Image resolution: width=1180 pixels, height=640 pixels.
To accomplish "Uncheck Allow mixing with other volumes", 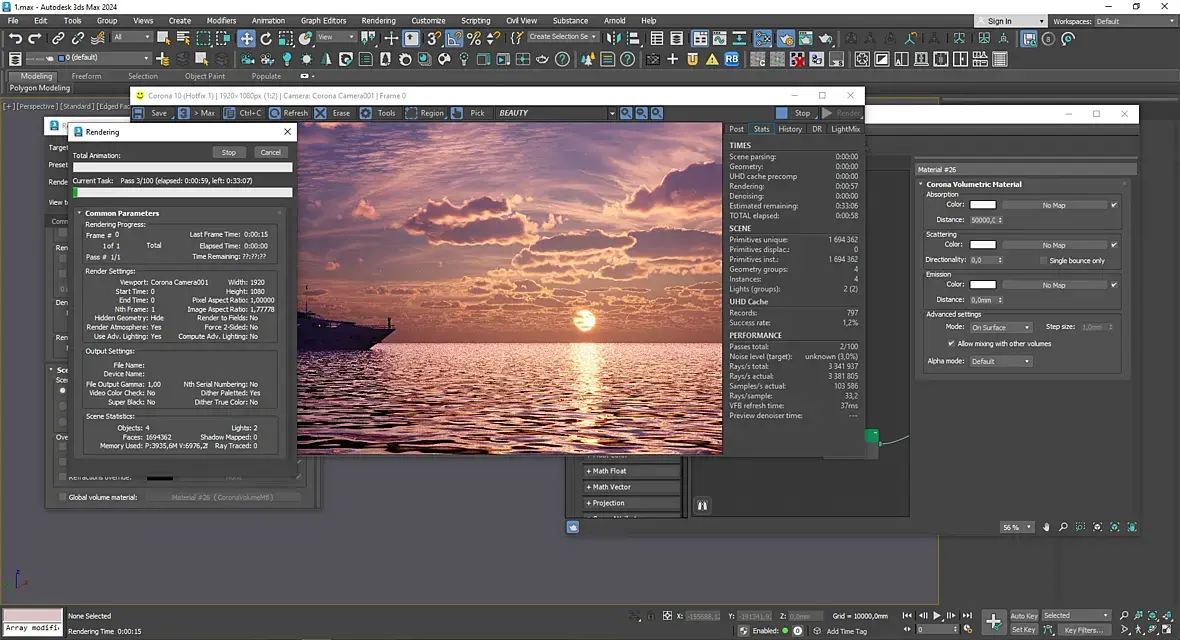I will click(x=951, y=343).
